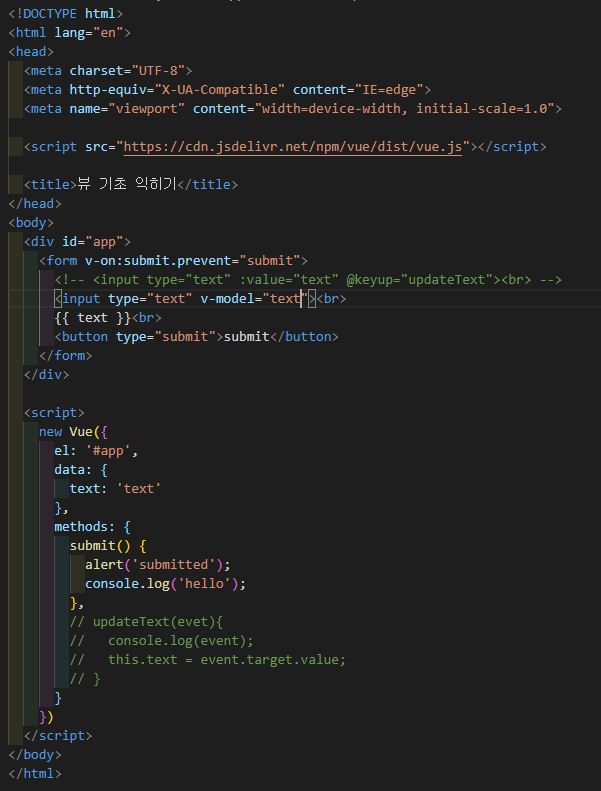Click the text: 'text' property line

(116, 489)
